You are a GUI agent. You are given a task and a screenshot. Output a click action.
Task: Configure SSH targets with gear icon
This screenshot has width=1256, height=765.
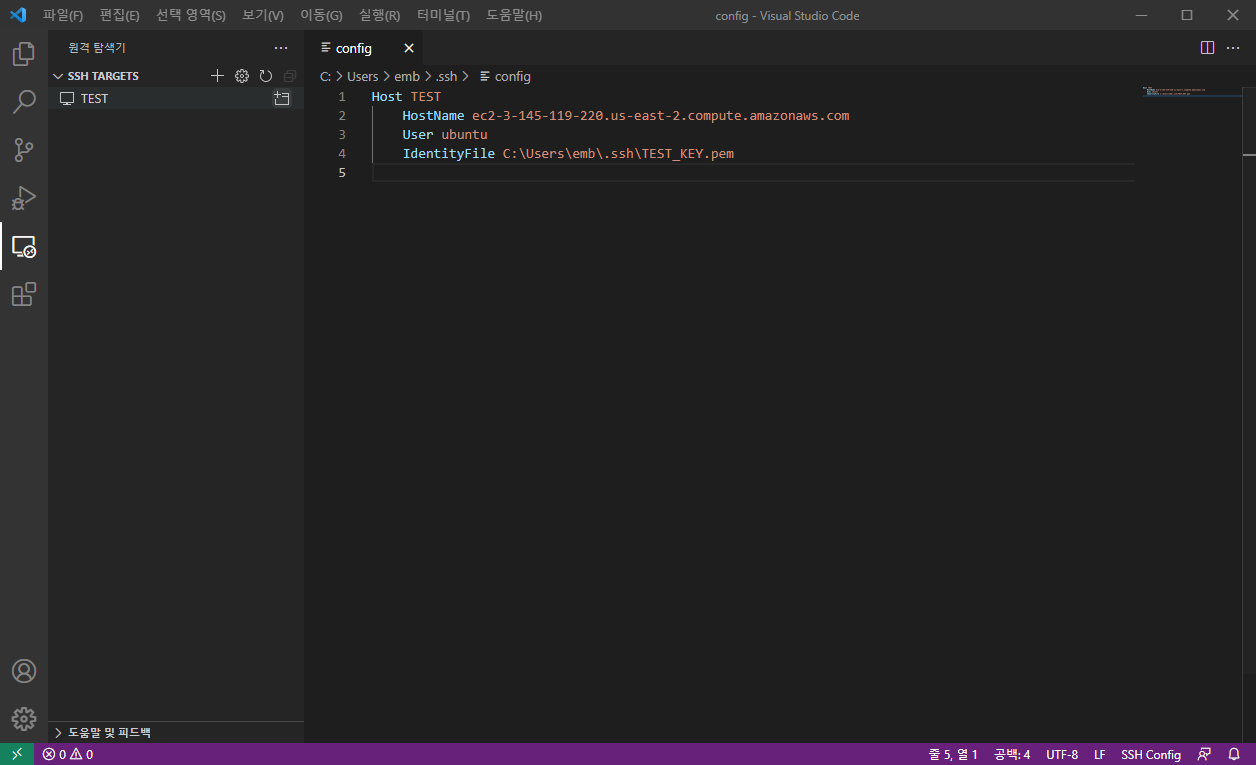pyautogui.click(x=241, y=76)
